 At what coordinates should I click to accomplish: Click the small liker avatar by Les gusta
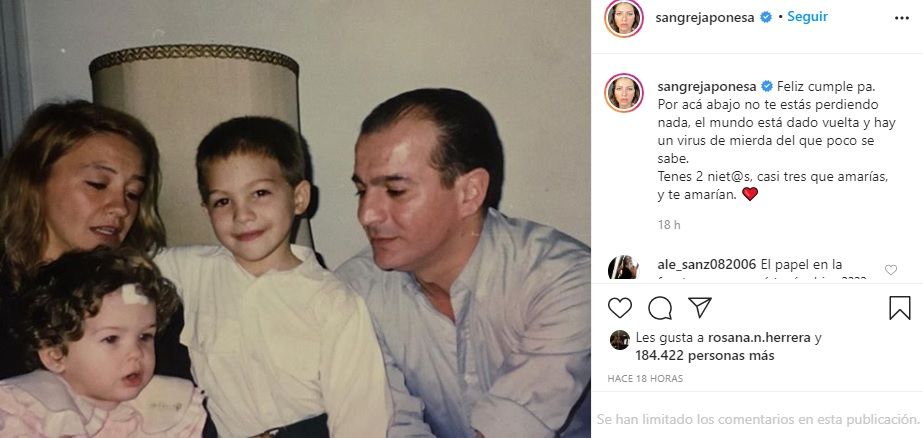tap(619, 340)
